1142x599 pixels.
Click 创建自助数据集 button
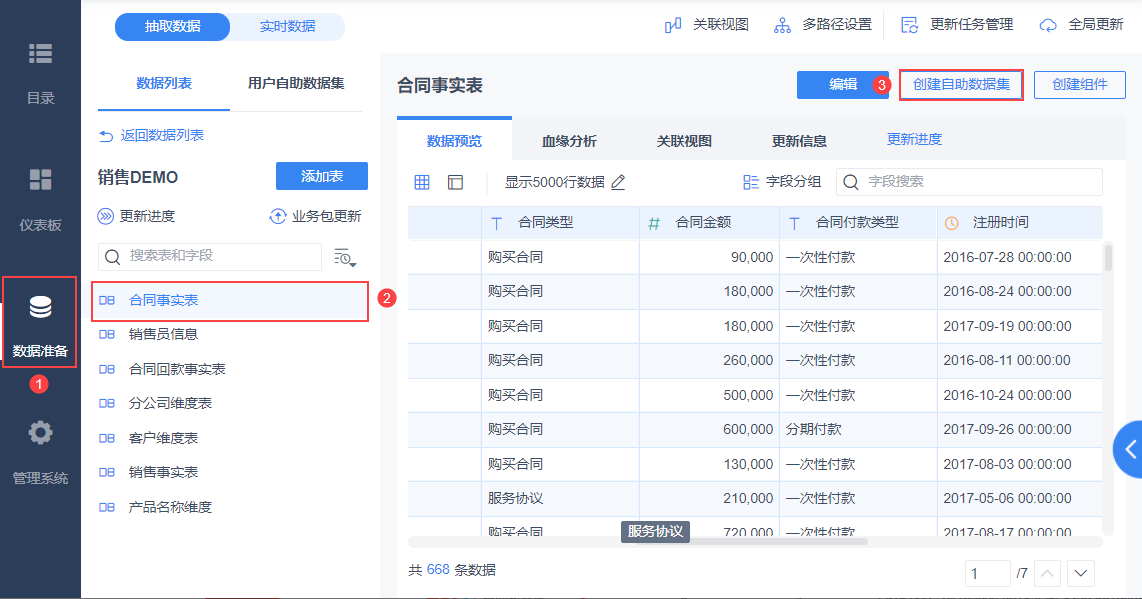pyautogui.click(x=961, y=85)
